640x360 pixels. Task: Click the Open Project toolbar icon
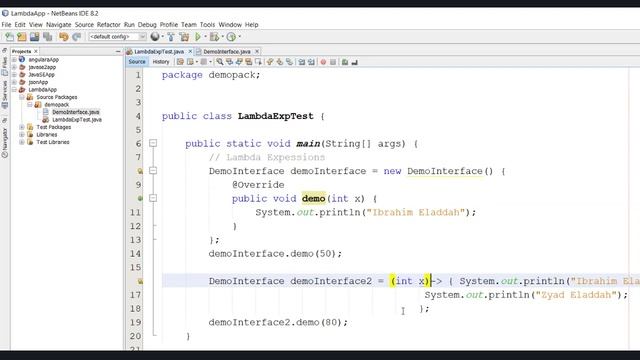[35, 37]
